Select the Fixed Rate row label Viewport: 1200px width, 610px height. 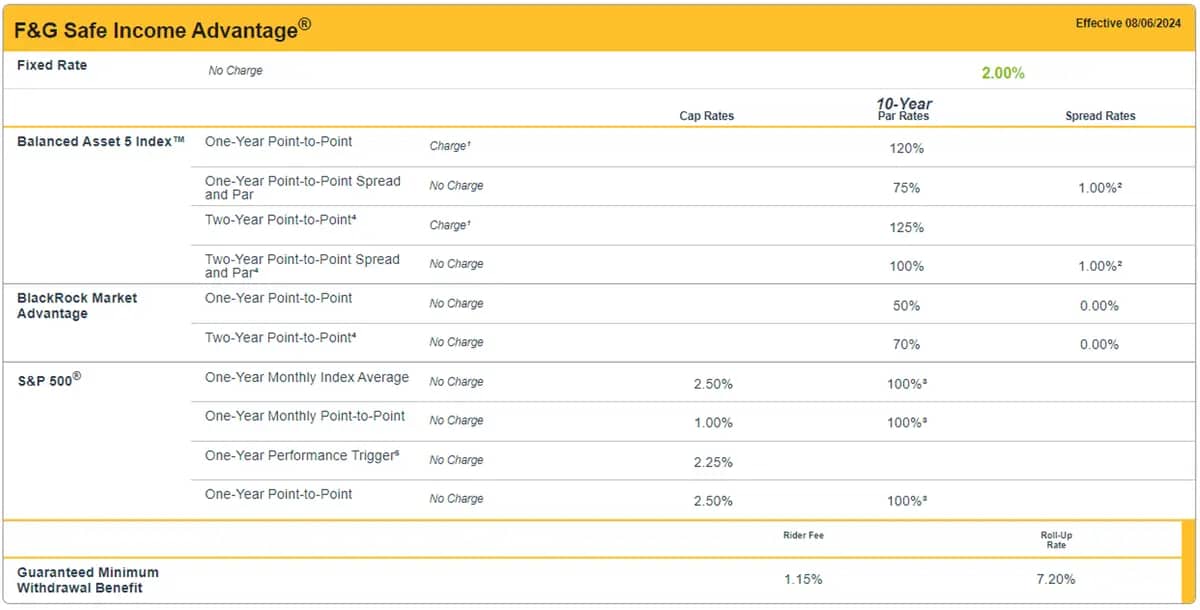tap(52, 65)
